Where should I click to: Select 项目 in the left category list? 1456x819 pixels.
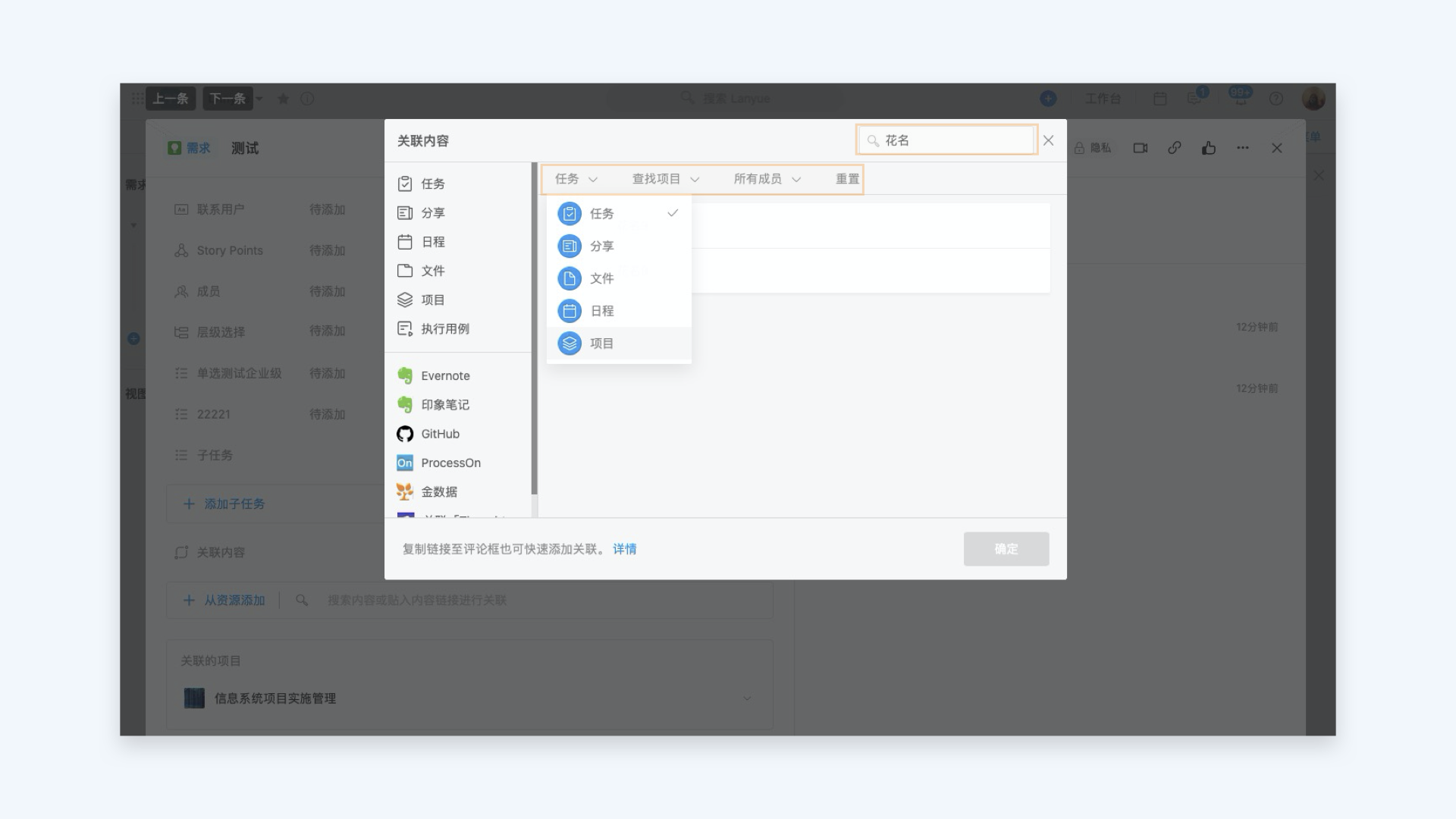458,300
